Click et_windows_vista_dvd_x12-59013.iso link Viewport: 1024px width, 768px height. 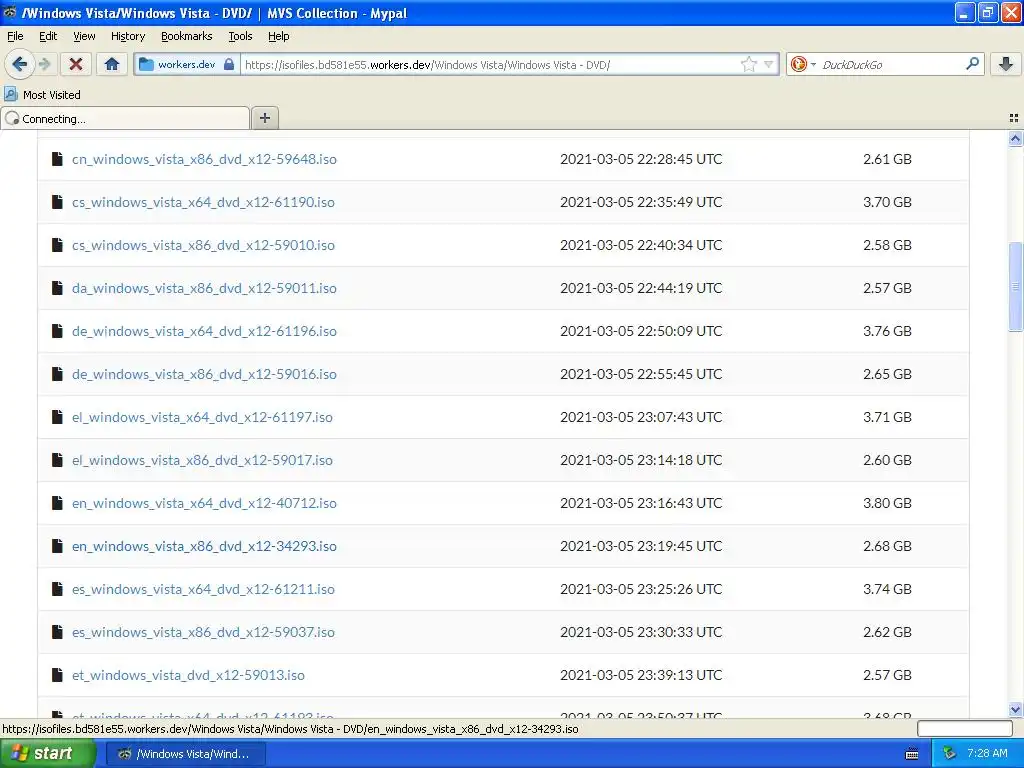tap(188, 675)
